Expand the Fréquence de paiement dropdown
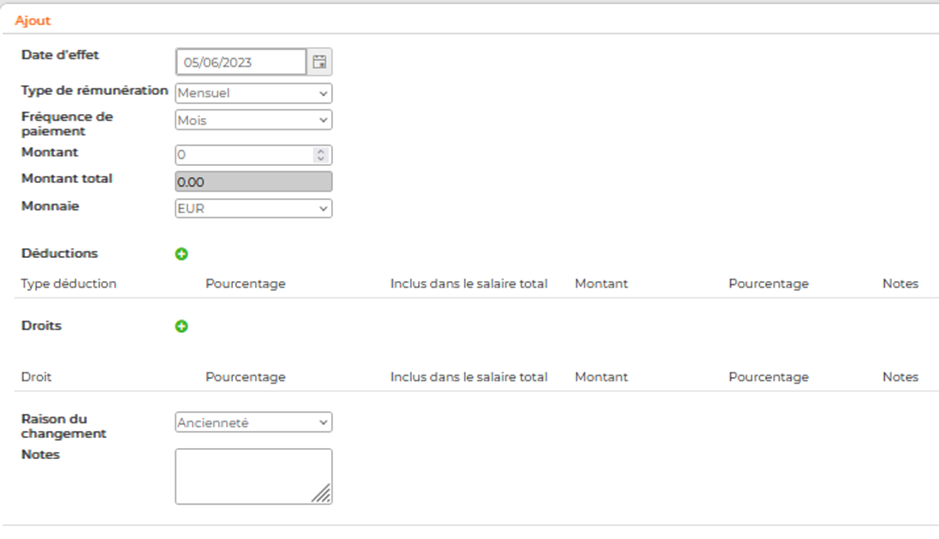 [x=253, y=120]
